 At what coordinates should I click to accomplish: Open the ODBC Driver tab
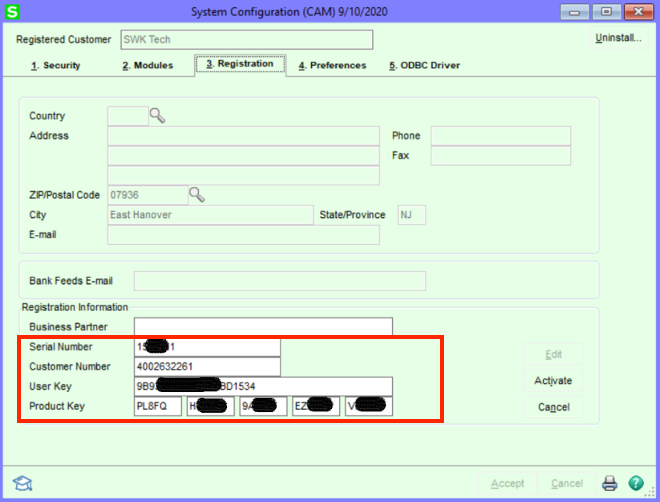point(424,65)
